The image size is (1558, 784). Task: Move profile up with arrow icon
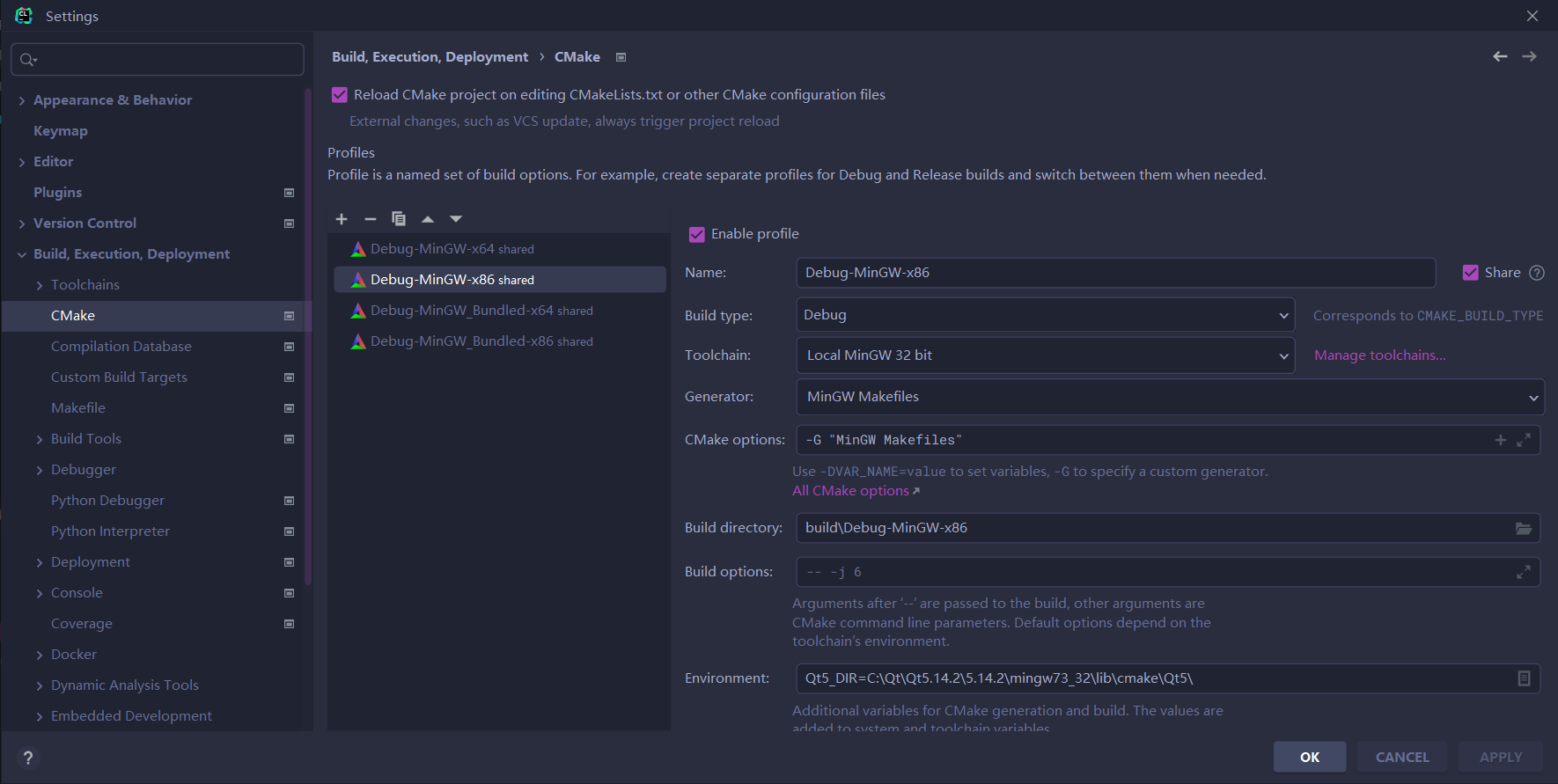pyautogui.click(x=428, y=219)
